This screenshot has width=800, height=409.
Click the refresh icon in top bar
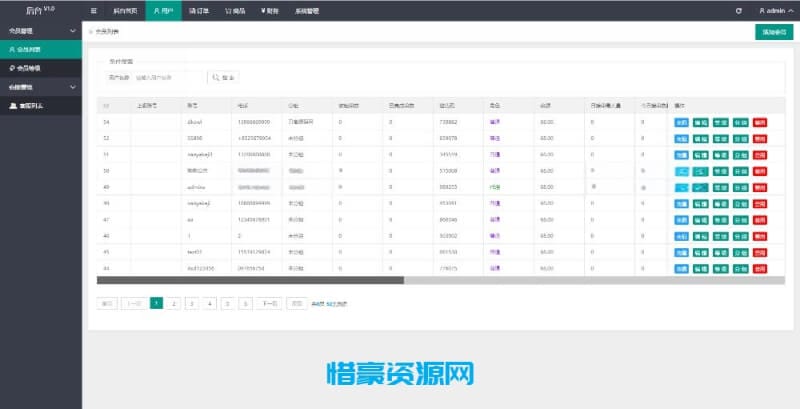[x=738, y=11]
